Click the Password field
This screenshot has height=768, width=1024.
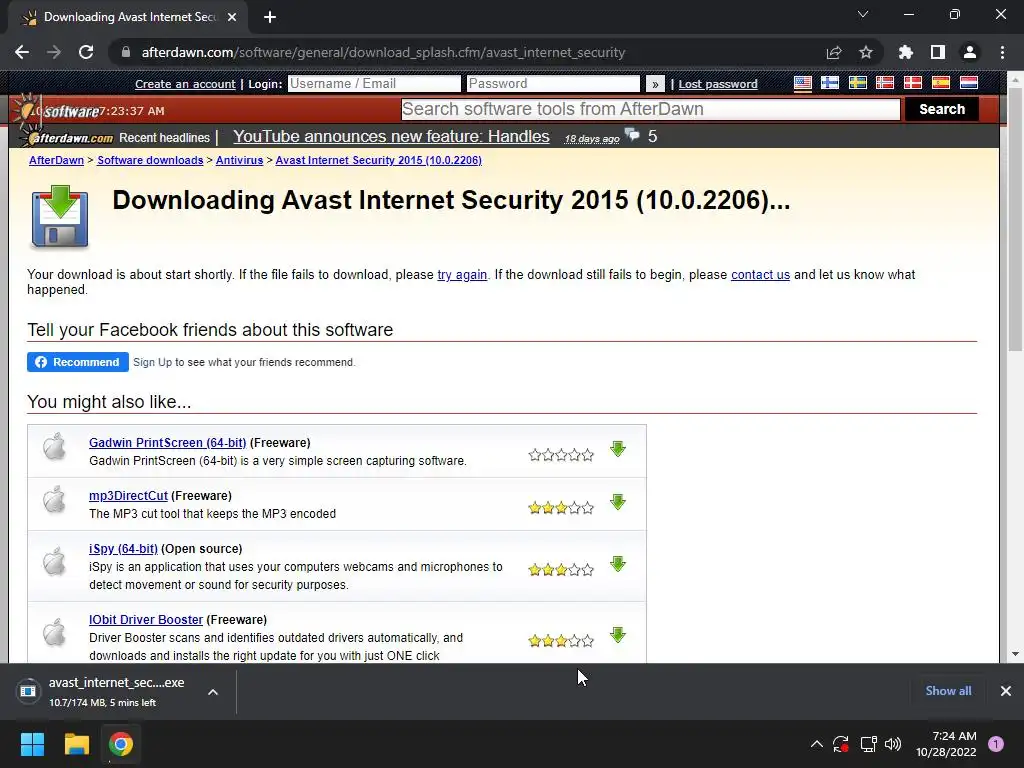pyautogui.click(x=553, y=84)
